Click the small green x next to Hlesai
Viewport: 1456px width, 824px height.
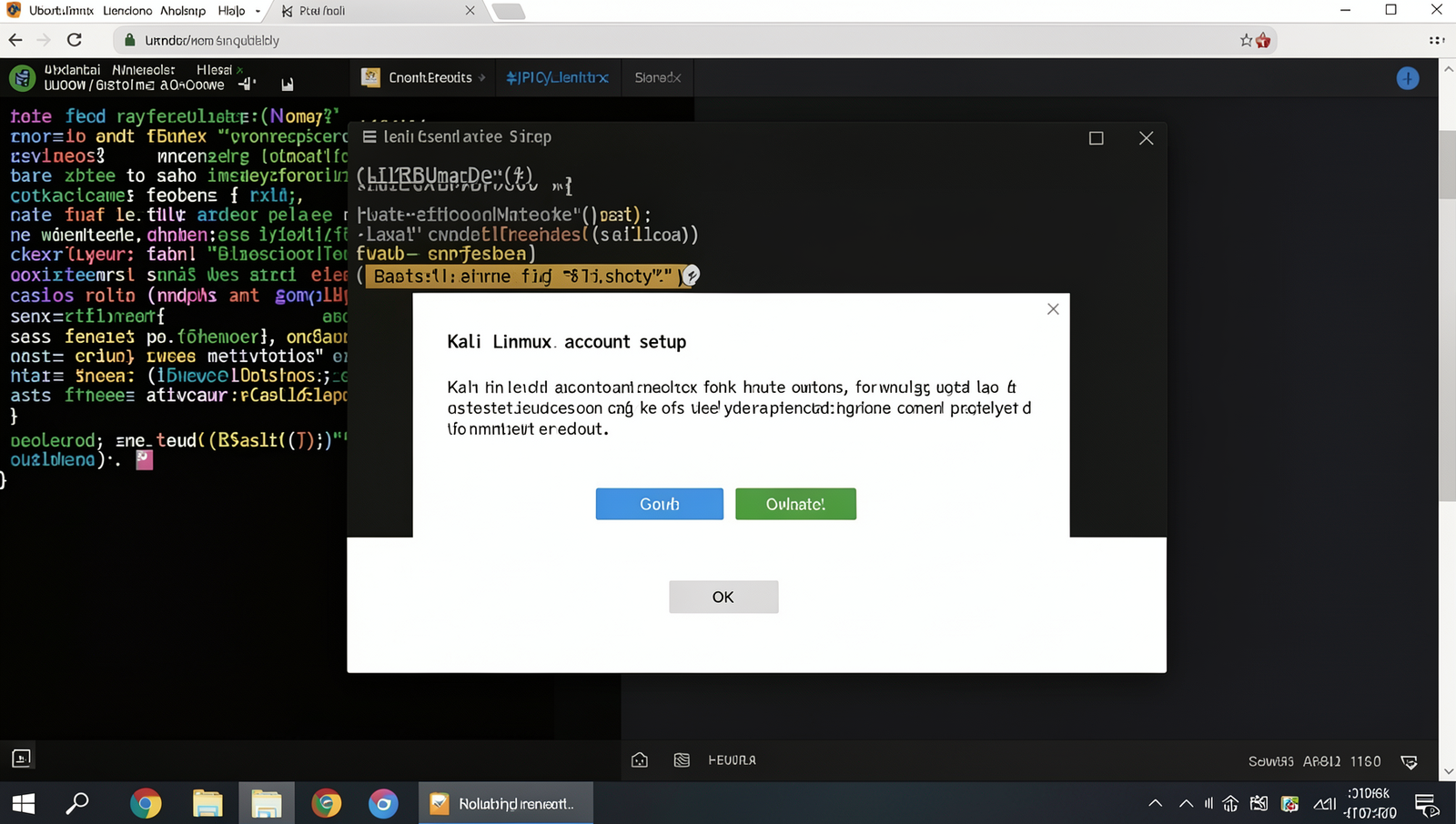[239, 70]
